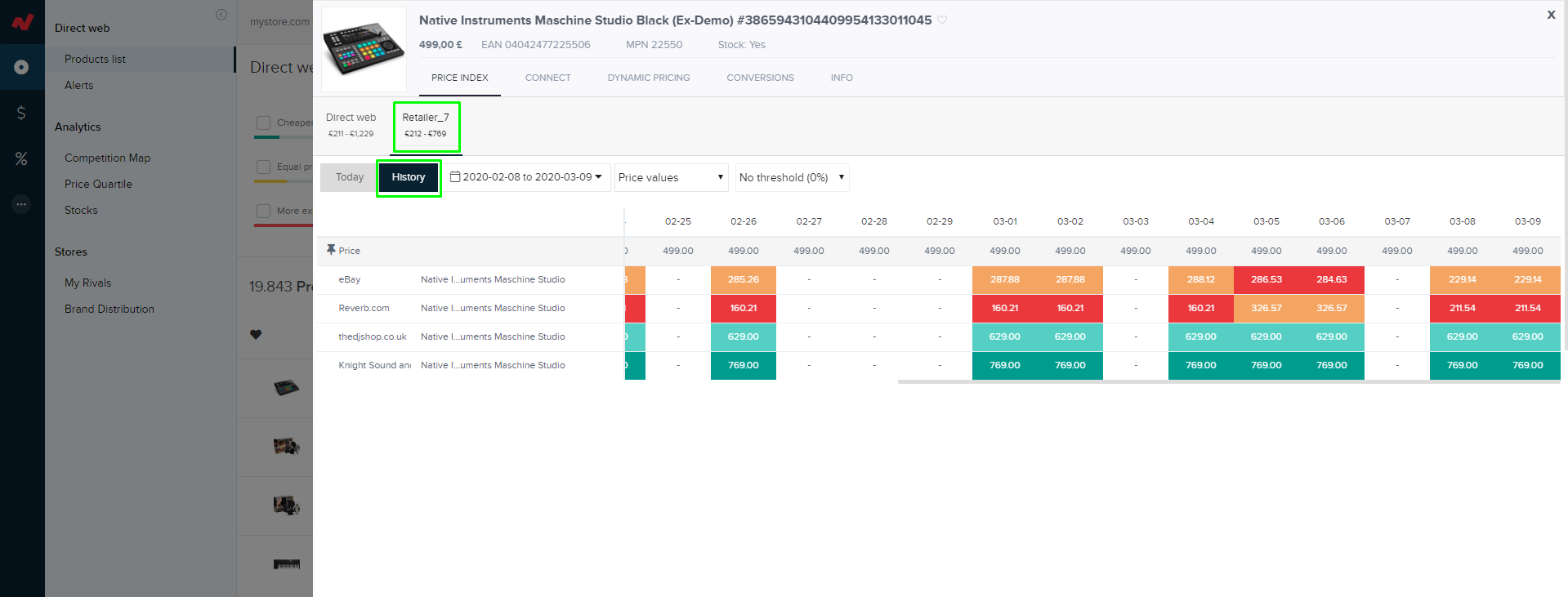Click the second product thumbnail in background list
The height and width of the screenshot is (597, 1568).
287,446
